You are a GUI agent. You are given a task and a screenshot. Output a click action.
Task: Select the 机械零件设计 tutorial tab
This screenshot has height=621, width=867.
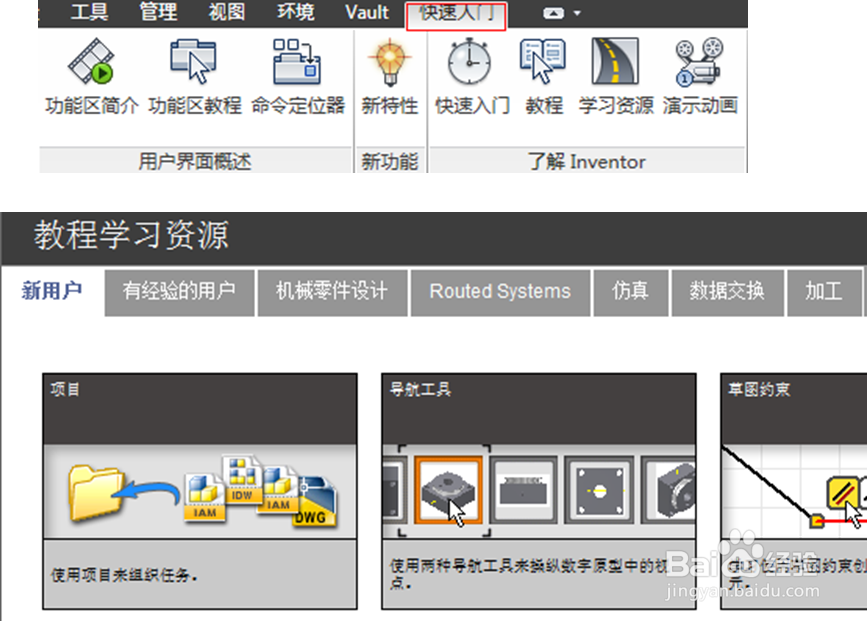pyautogui.click(x=332, y=293)
